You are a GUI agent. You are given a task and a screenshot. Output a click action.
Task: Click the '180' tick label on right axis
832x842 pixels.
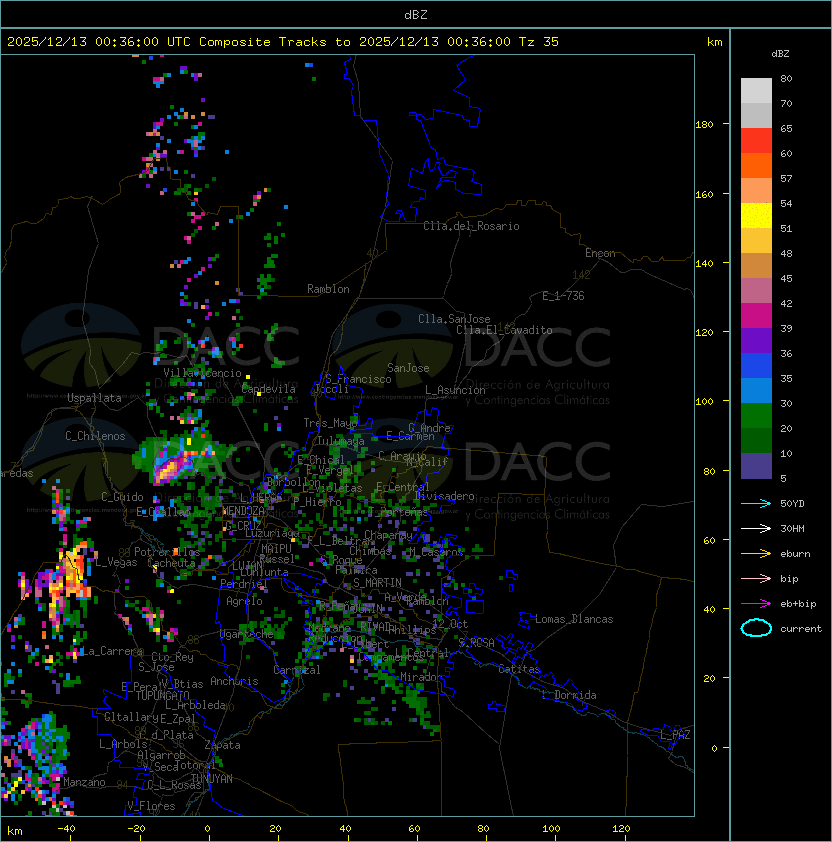pos(704,125)
